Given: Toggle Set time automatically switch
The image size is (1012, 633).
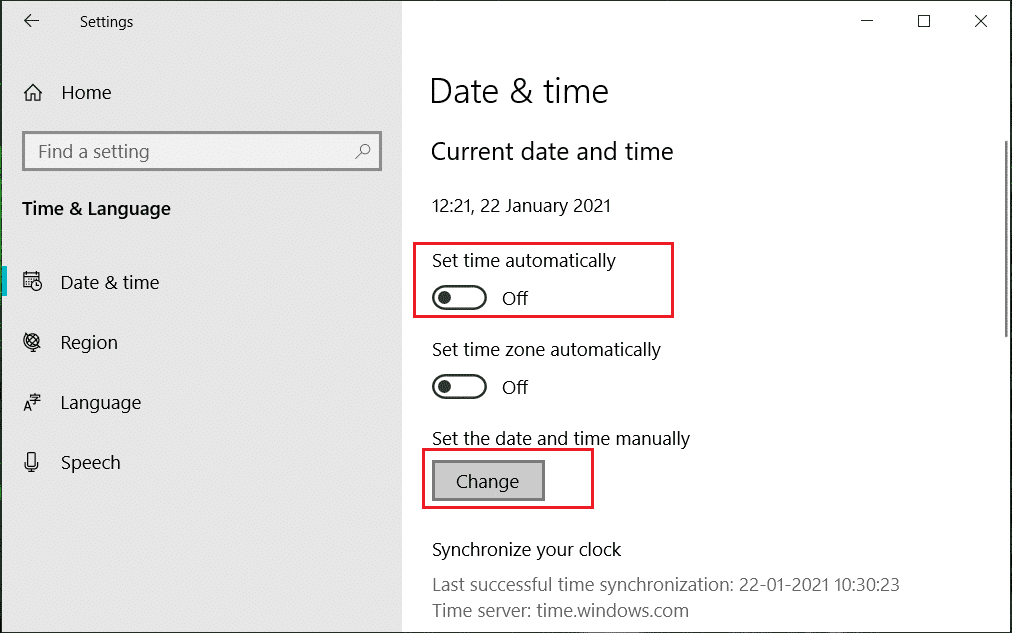Looking at the screenshot, I should tap(459, 298).
